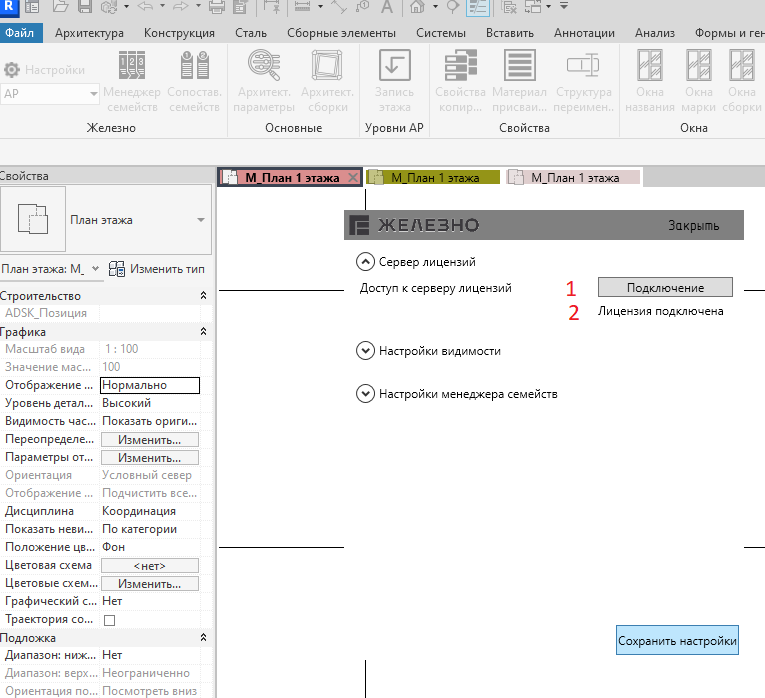The height and width of the screenshot is (698, 765).
Task: Click the Уровень детал... value Высокий
Action: pos(149,403)
